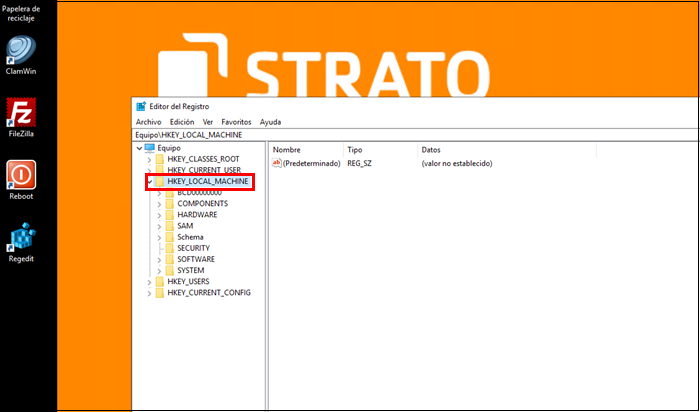Click the Equipo computer icon in tree
700x412 pixels.
coord(150,148)
